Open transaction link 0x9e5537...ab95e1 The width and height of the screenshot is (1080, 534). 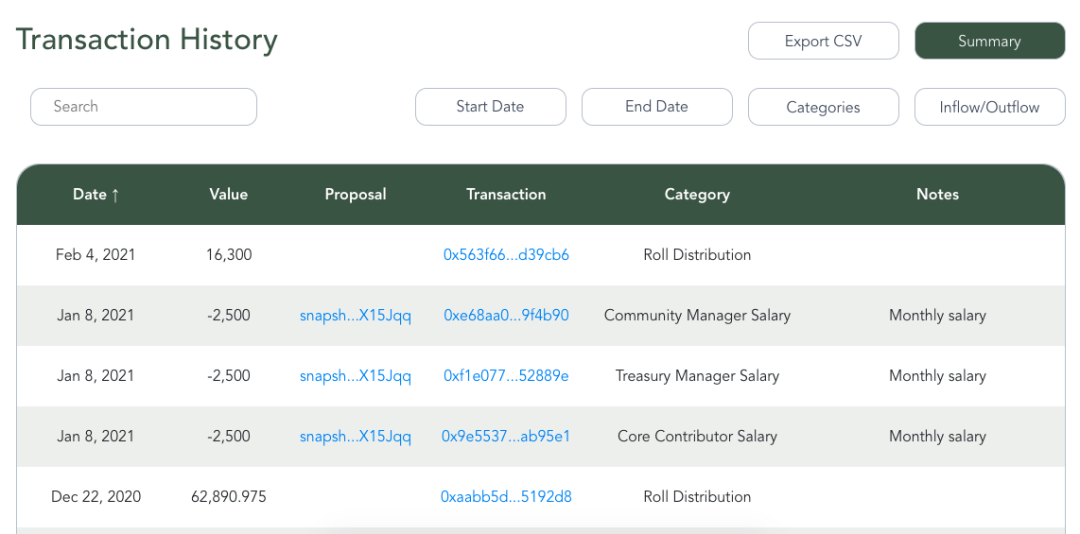[506, 437]
